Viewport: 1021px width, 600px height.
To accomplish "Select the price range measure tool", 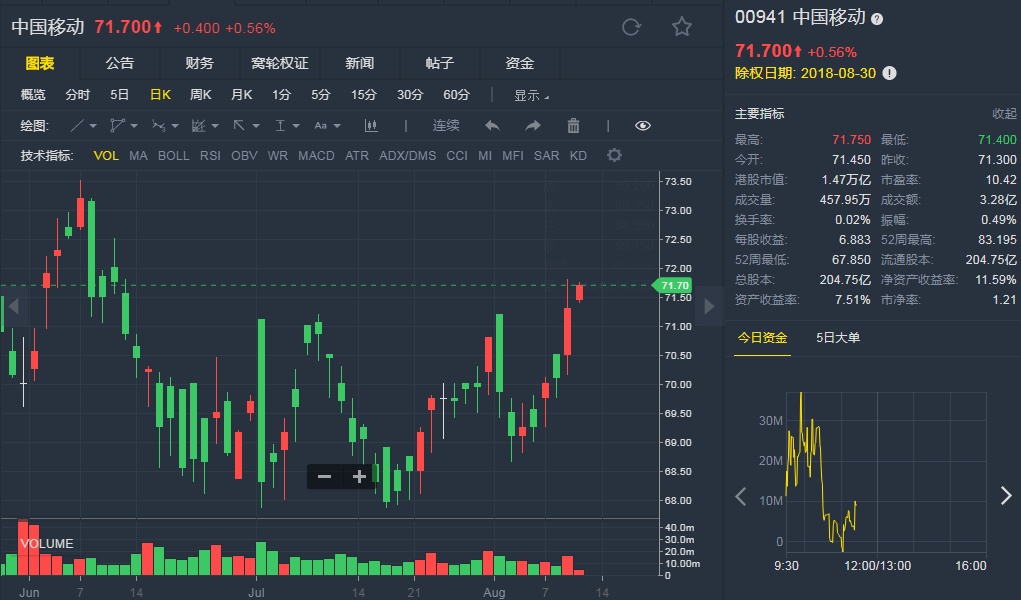I will pyautogui.click(x=280, y=125).
